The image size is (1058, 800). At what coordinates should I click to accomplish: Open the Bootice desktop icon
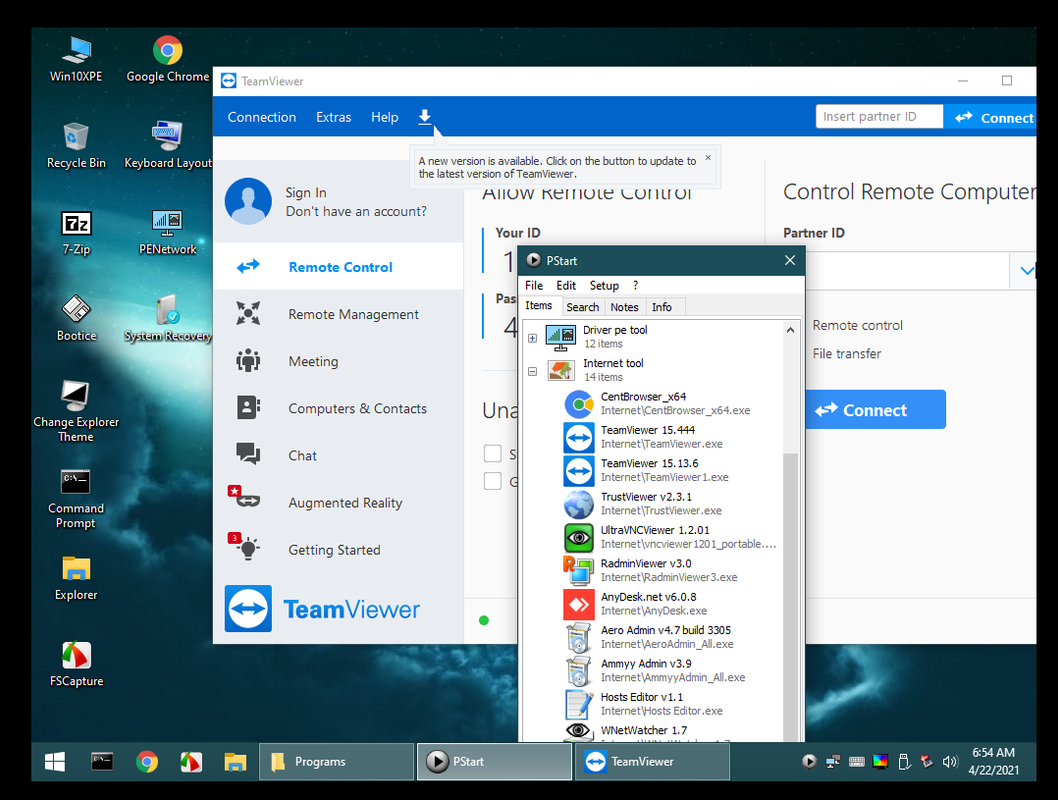[x=76, y=318]
